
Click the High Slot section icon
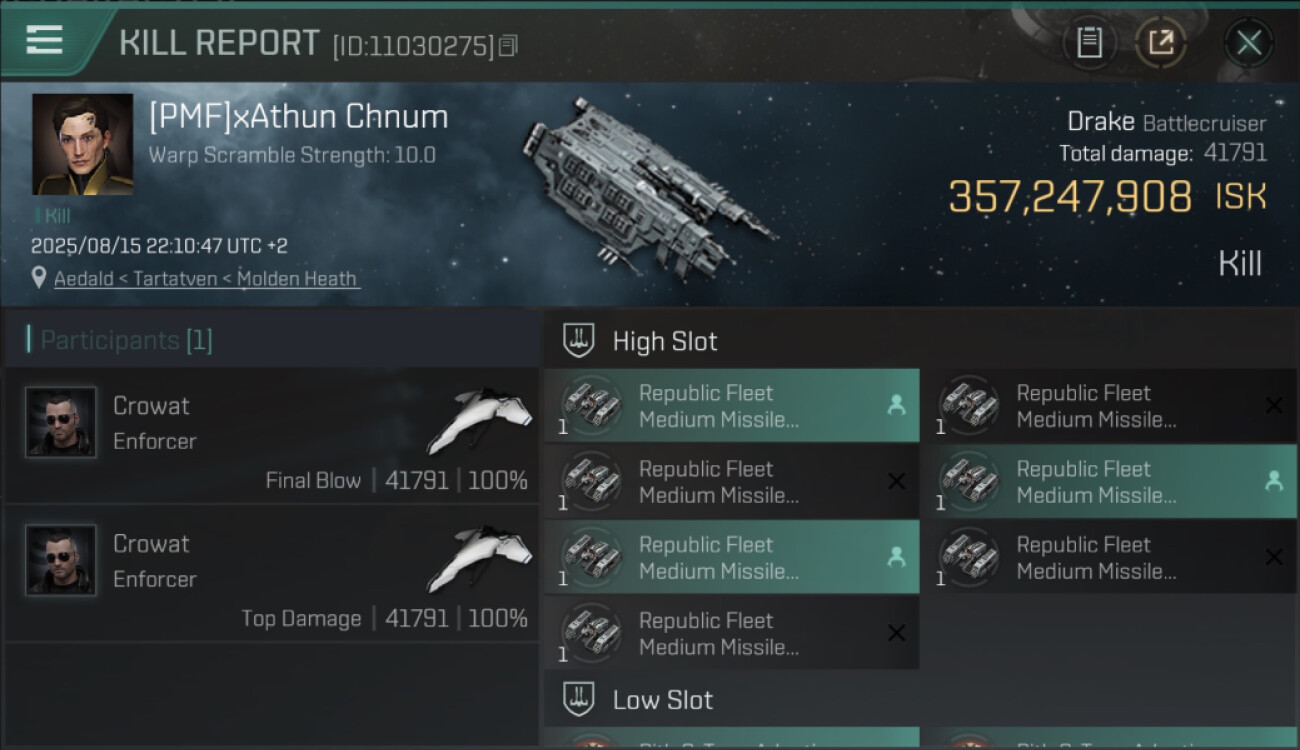click(579, 341)
